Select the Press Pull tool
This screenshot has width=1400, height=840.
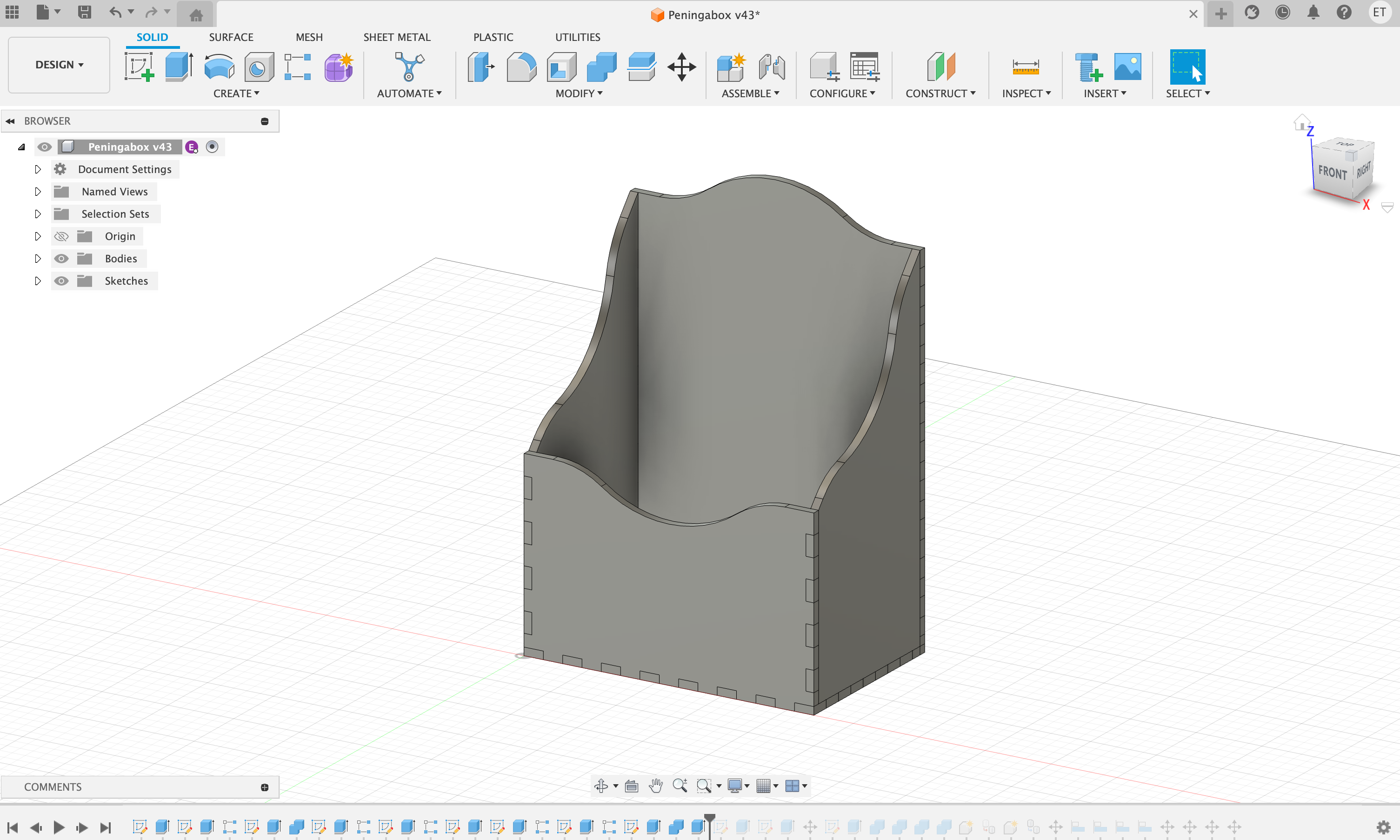click(x=481, y=67)
